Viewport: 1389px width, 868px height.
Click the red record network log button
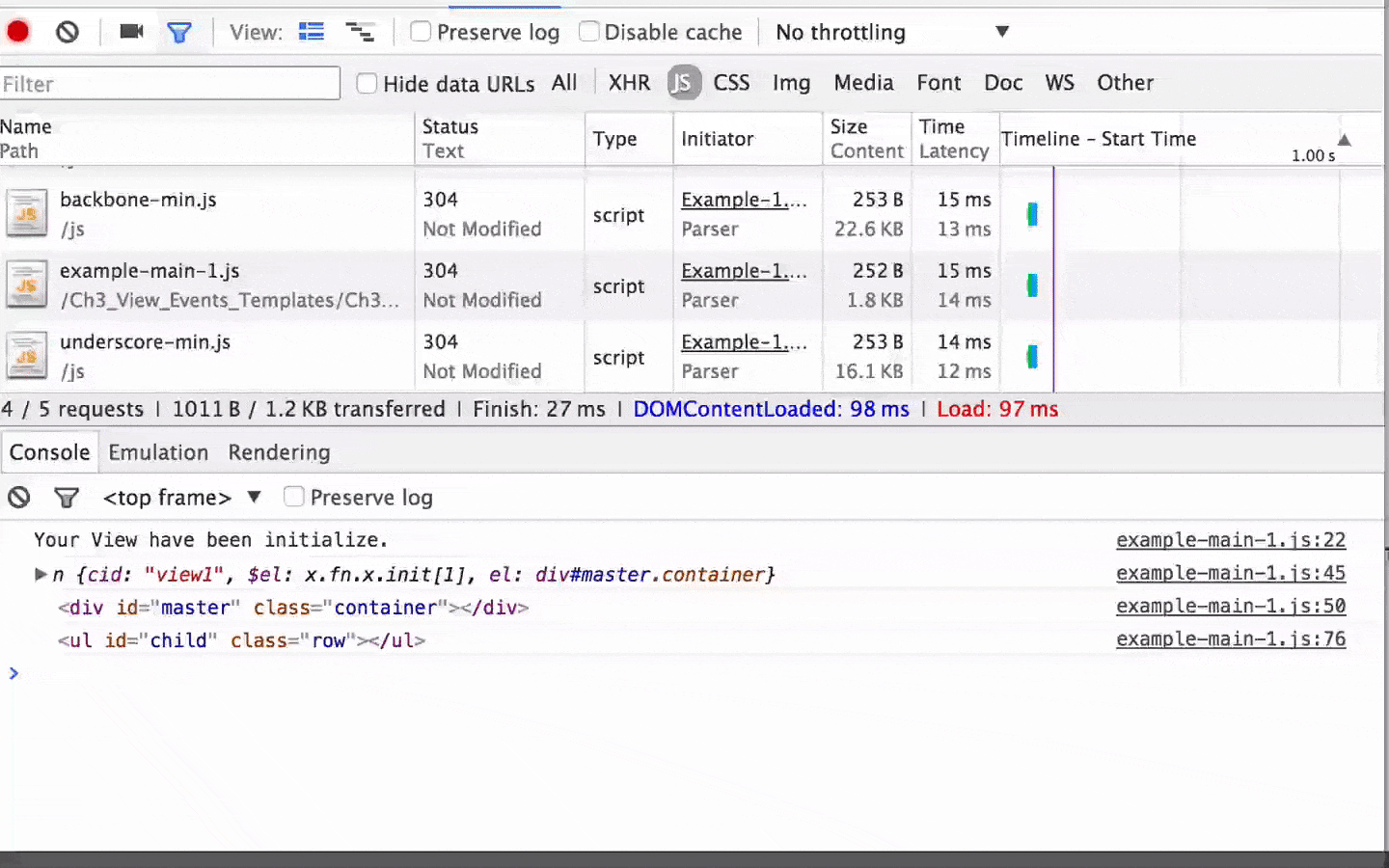coord(18,32)
